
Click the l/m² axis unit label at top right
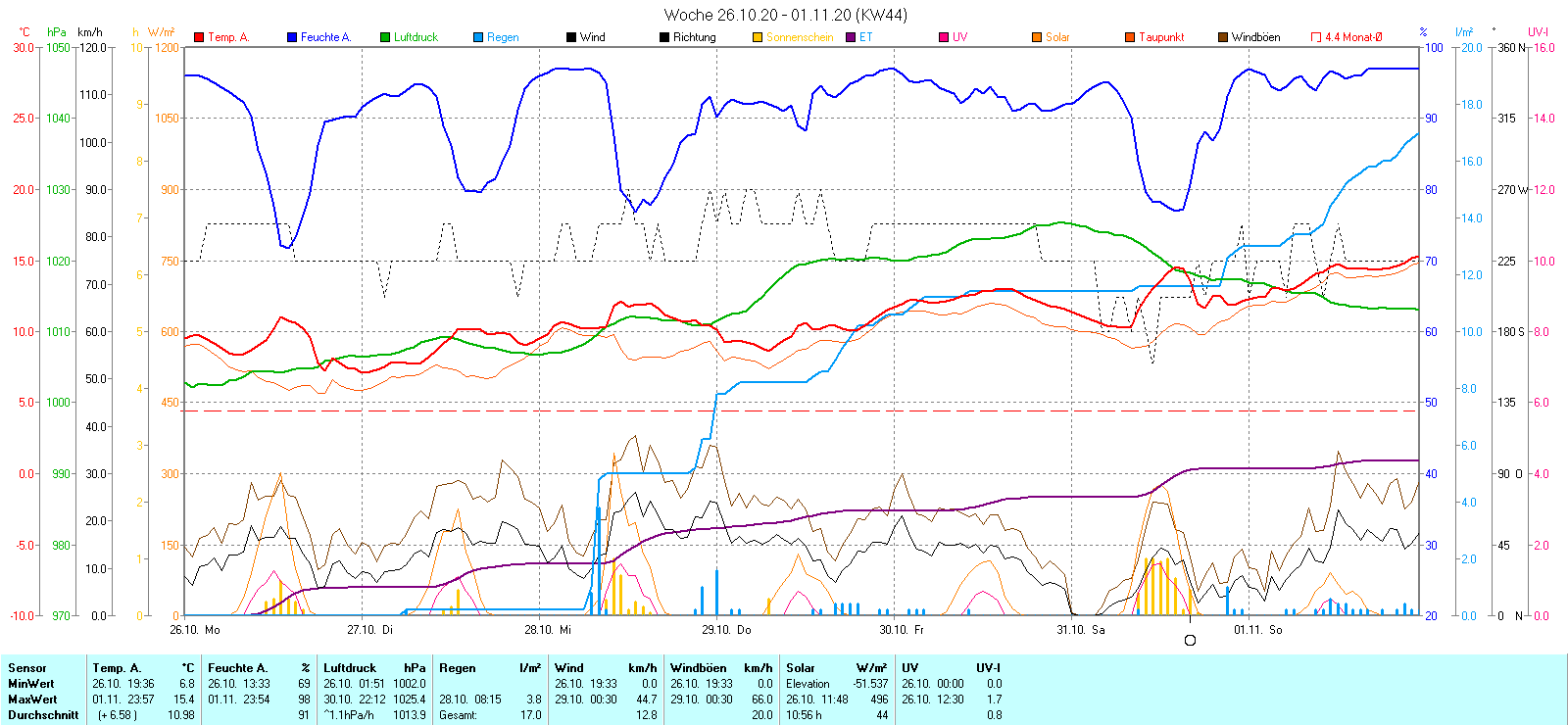[1464, 32]
